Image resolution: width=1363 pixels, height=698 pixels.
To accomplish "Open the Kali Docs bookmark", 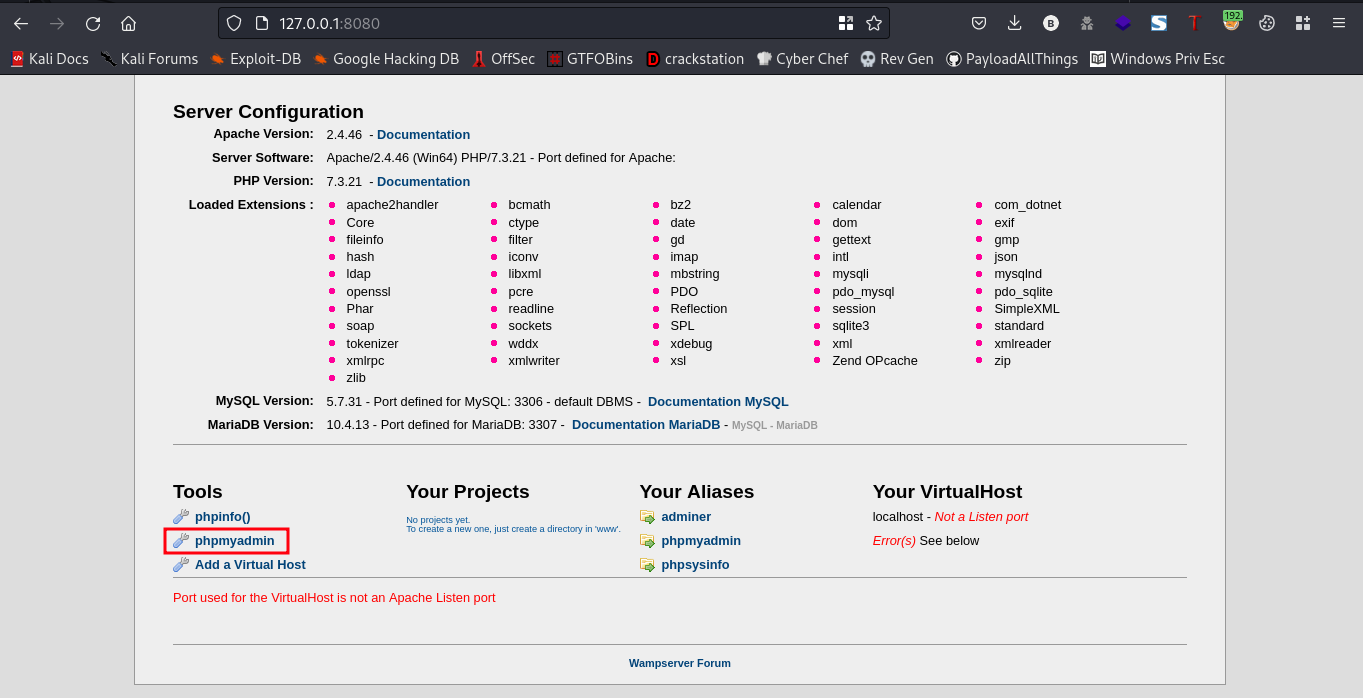I will pyautogui.click(x=49, y=59).
